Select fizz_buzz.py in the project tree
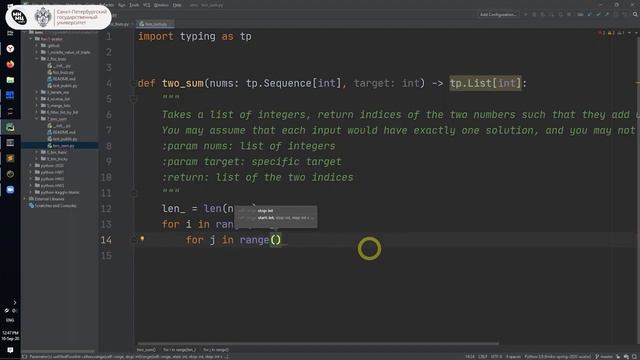 63,72
